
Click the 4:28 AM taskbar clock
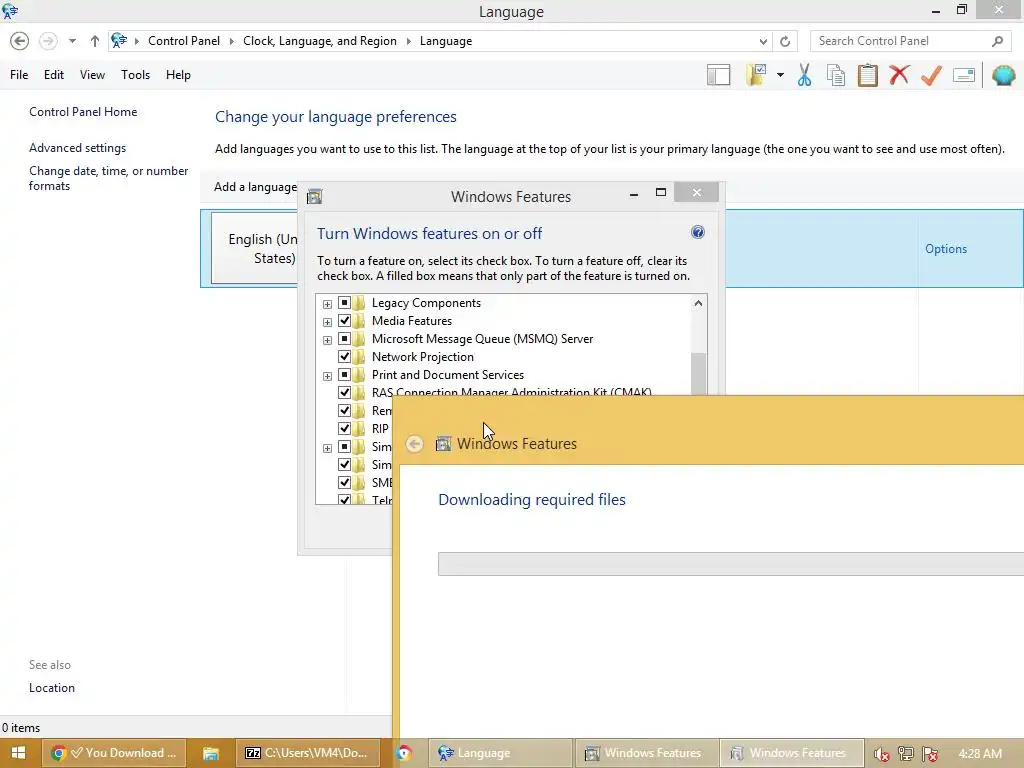pyautogui.click(x=980, y=754)
